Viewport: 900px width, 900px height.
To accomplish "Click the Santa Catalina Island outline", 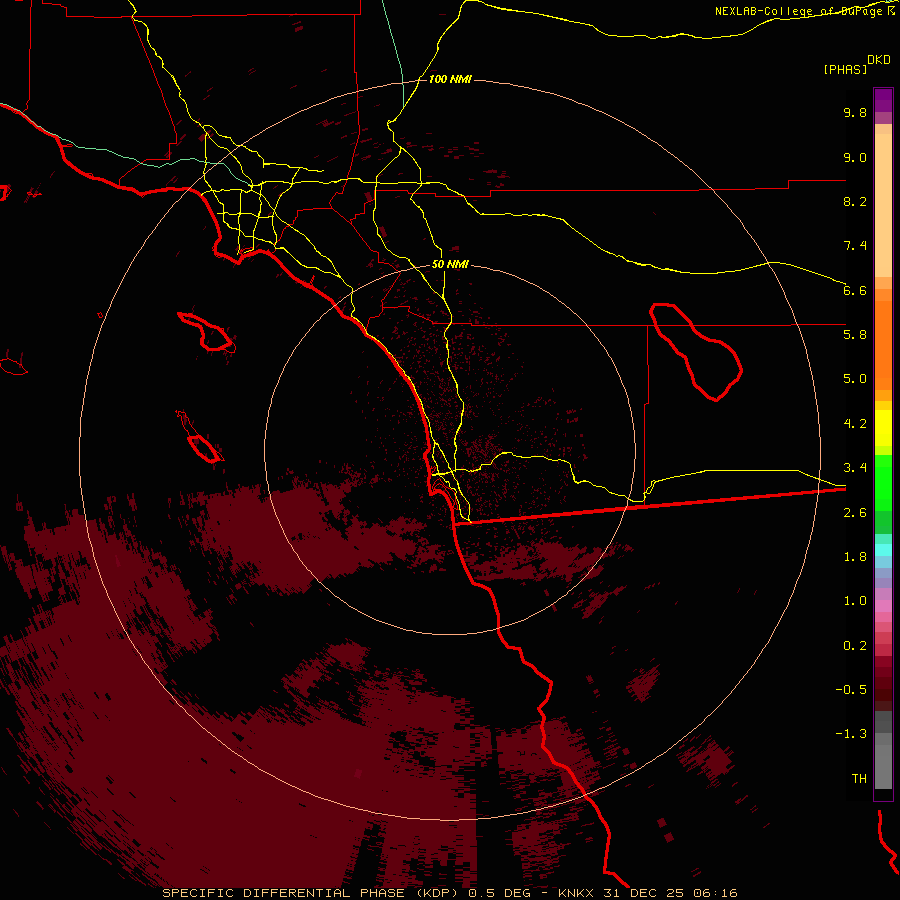I will pyautogui.click(x=207, y=332).
